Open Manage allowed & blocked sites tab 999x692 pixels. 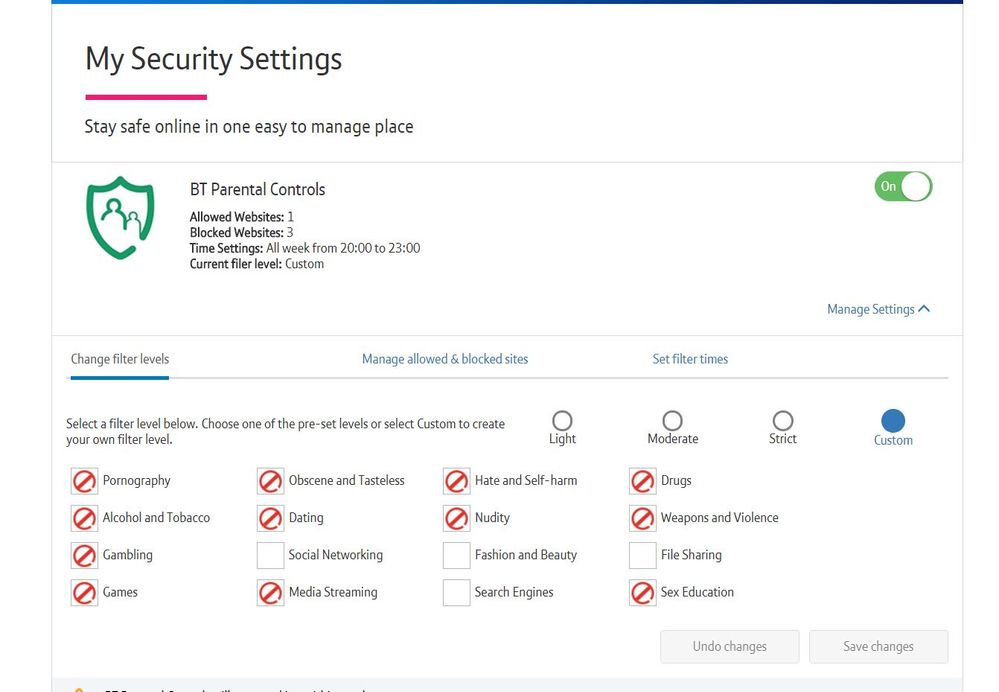445,359
